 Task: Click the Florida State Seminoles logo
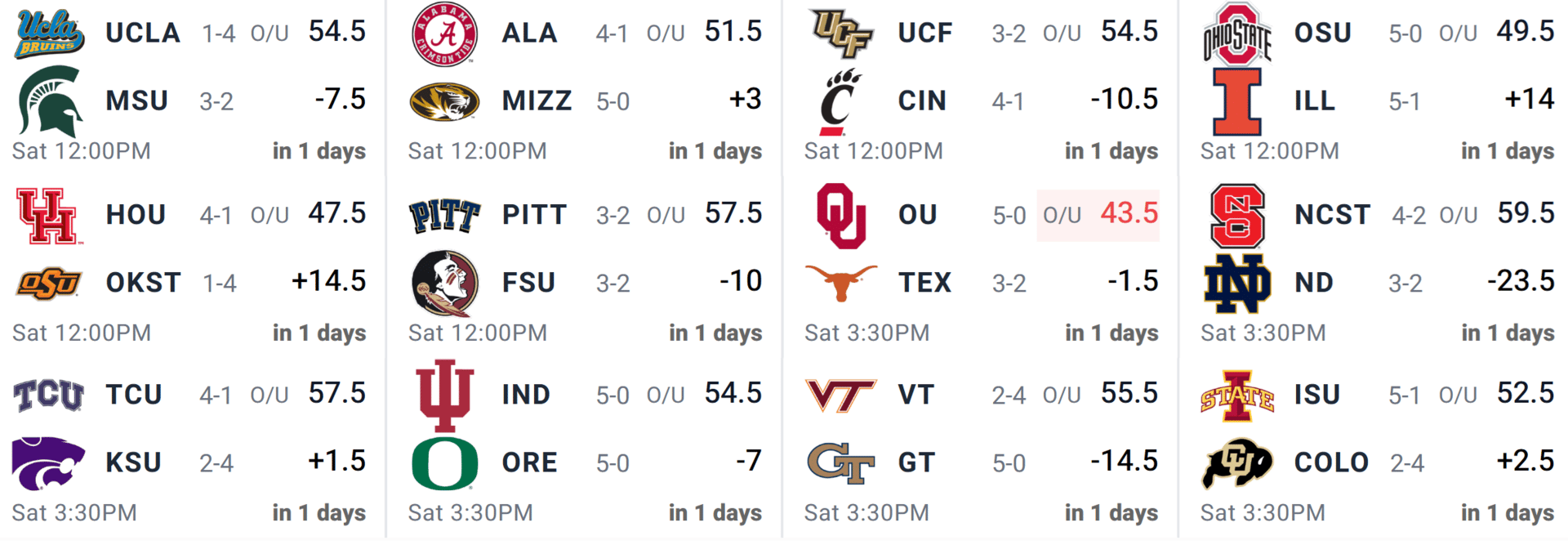pyautogui.click(x=445, y=283)
